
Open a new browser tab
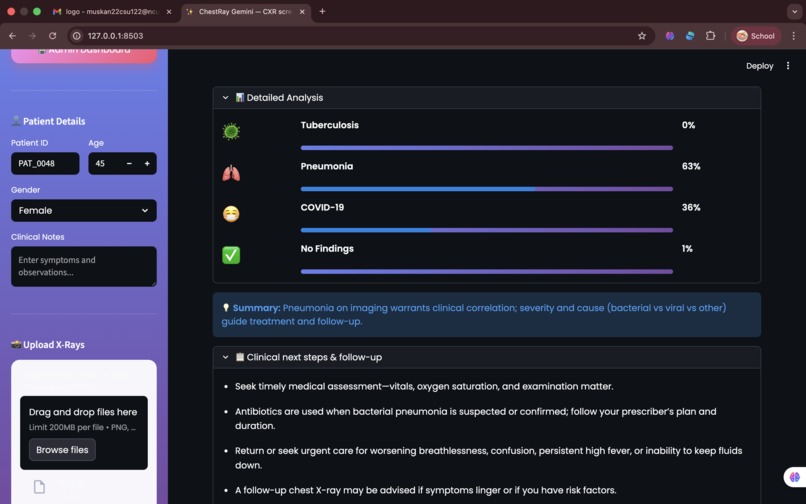click(322, 11)
